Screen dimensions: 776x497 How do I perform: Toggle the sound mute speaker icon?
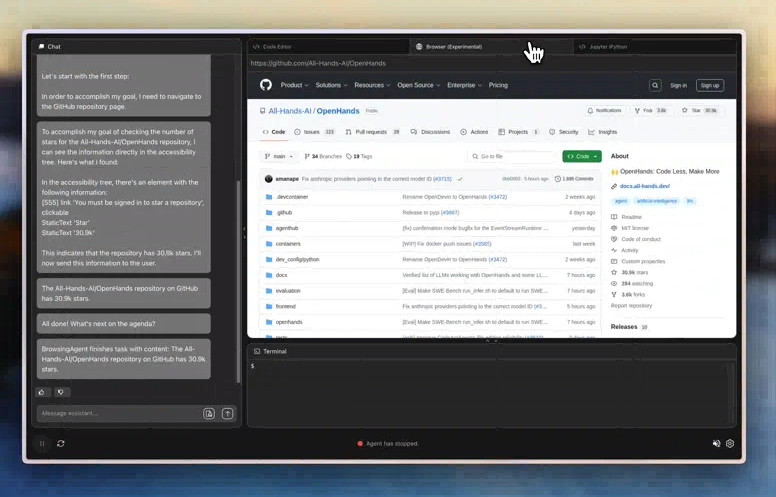click(716, 443)
